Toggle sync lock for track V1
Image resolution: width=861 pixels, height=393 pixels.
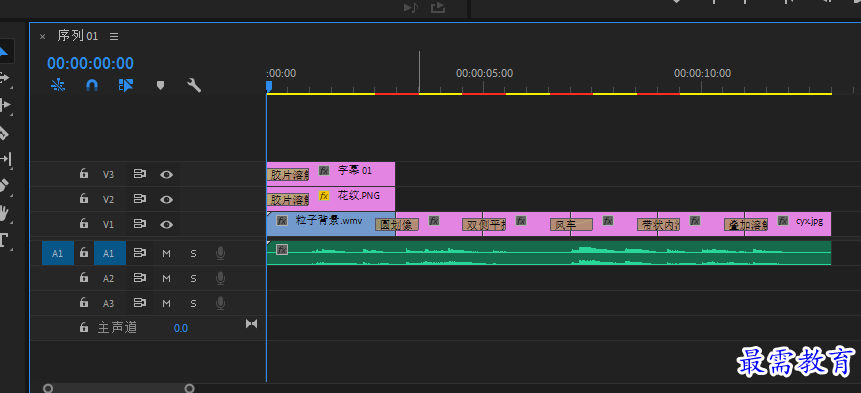[x=140, y=224]
